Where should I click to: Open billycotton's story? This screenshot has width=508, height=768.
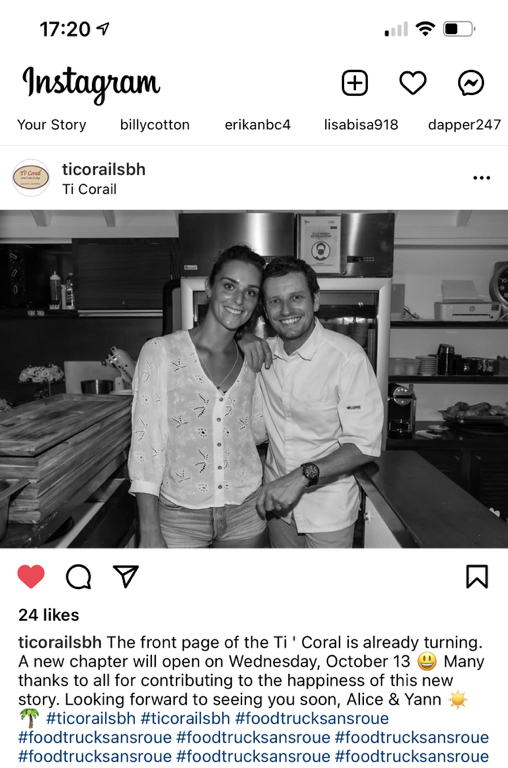pyautogui.click(x=155, y=125)
